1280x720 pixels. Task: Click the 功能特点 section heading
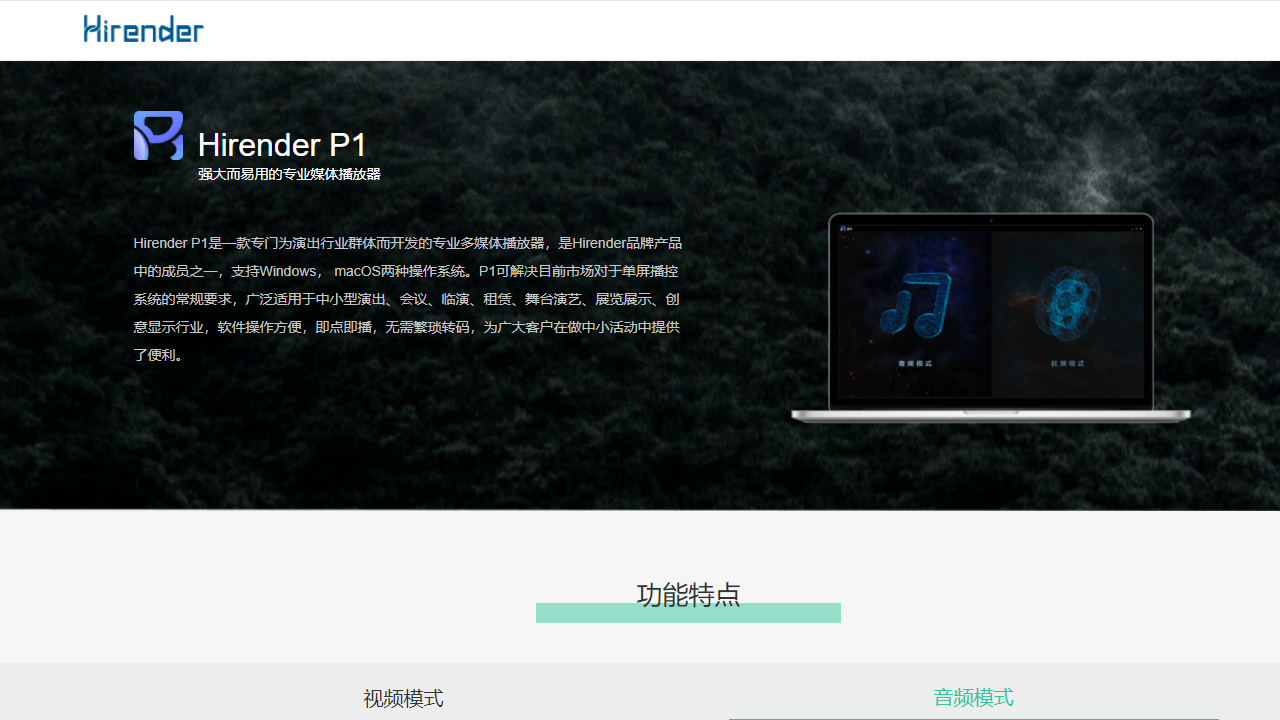(688, 595)
